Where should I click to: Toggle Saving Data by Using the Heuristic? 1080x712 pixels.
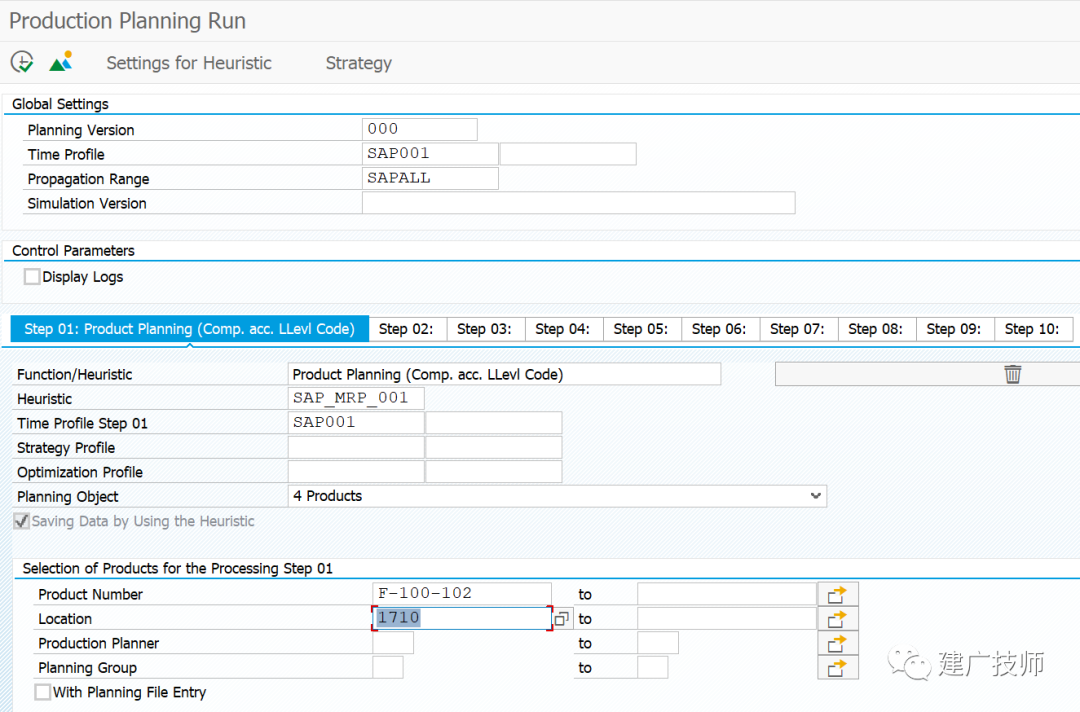[x=21, y=521]
